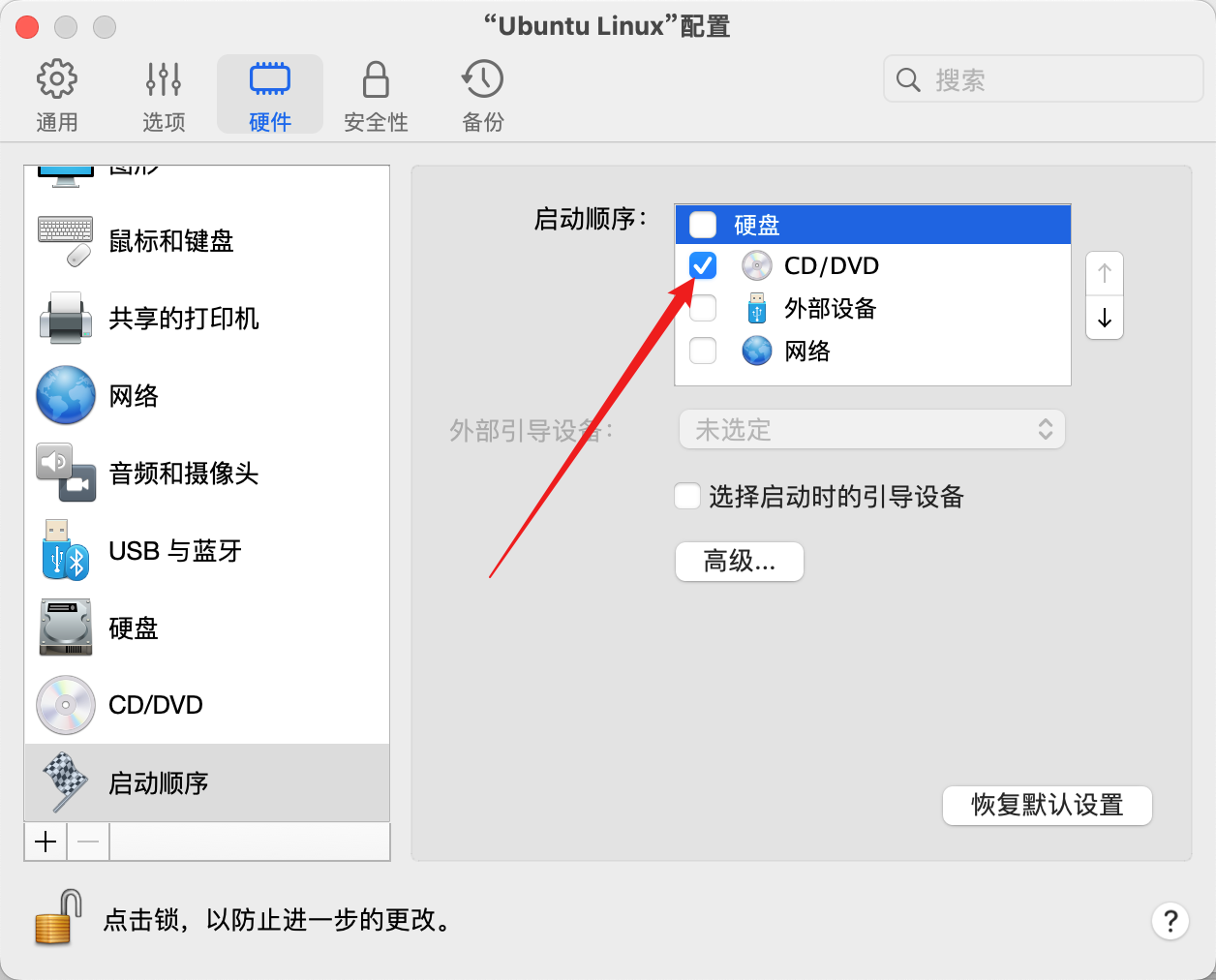Image resolution: width=1216 pixels, height=980 pixels.
Task: Close the Ubuntu Linux configuration window
Action: [x=27, y=27]
